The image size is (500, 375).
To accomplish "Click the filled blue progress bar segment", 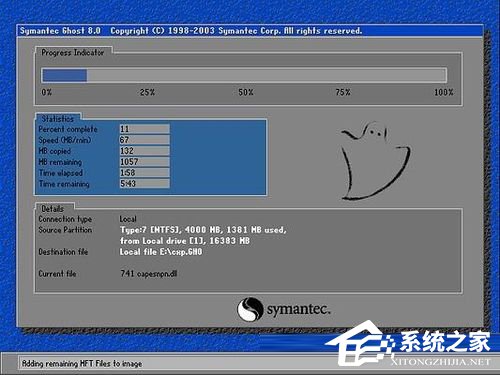I will pyautogui.click(x=65, y=75).
